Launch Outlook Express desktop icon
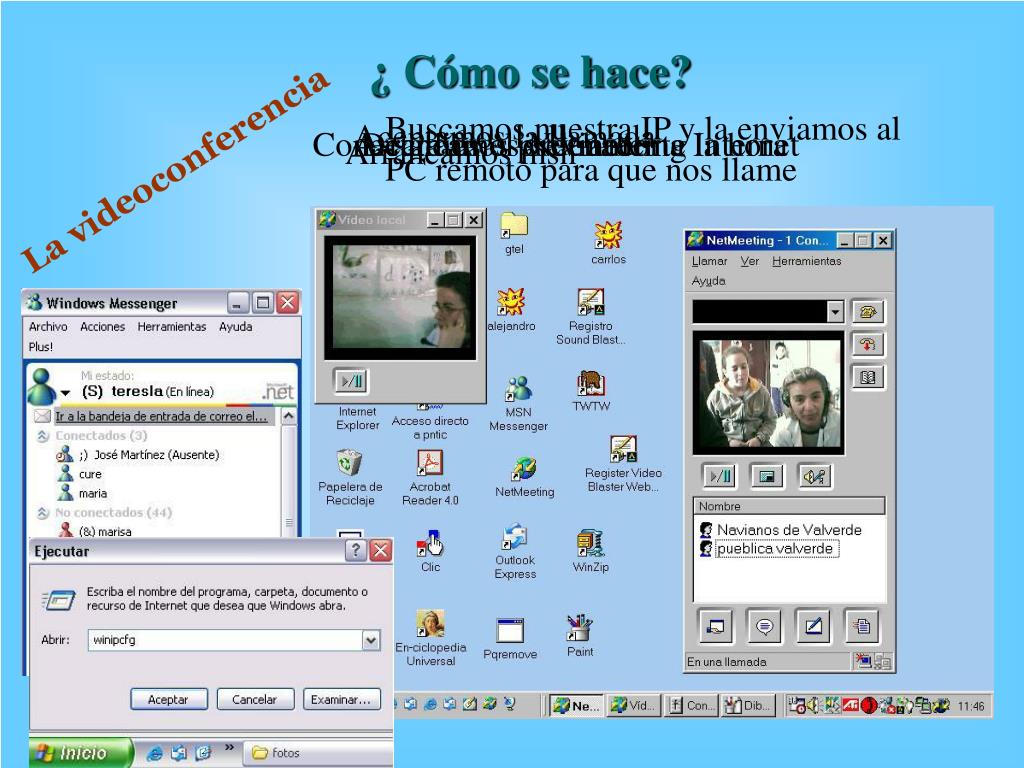The width and height of the screenshot is (1024, 768). [515, 552]
